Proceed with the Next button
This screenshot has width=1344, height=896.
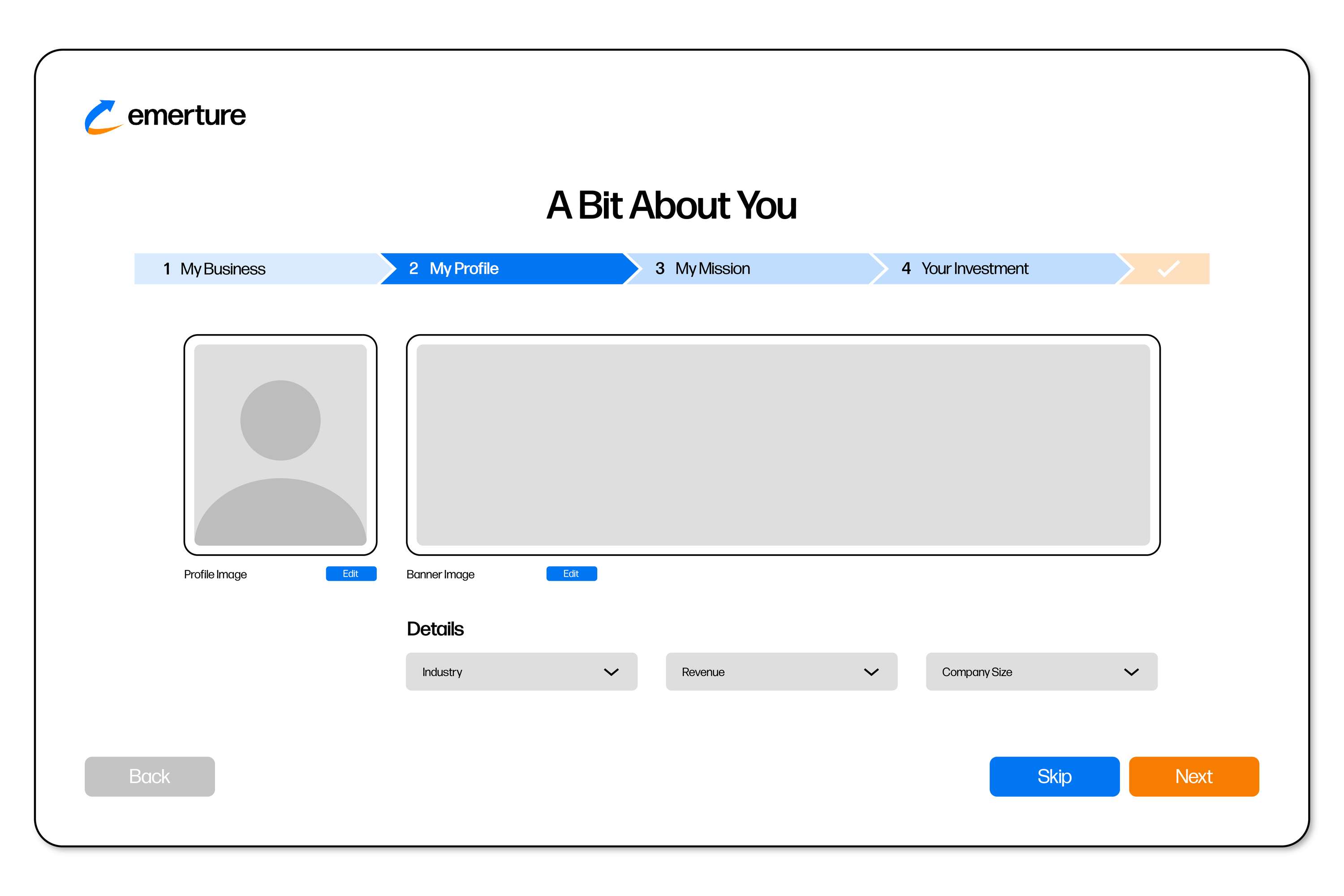1194,776
